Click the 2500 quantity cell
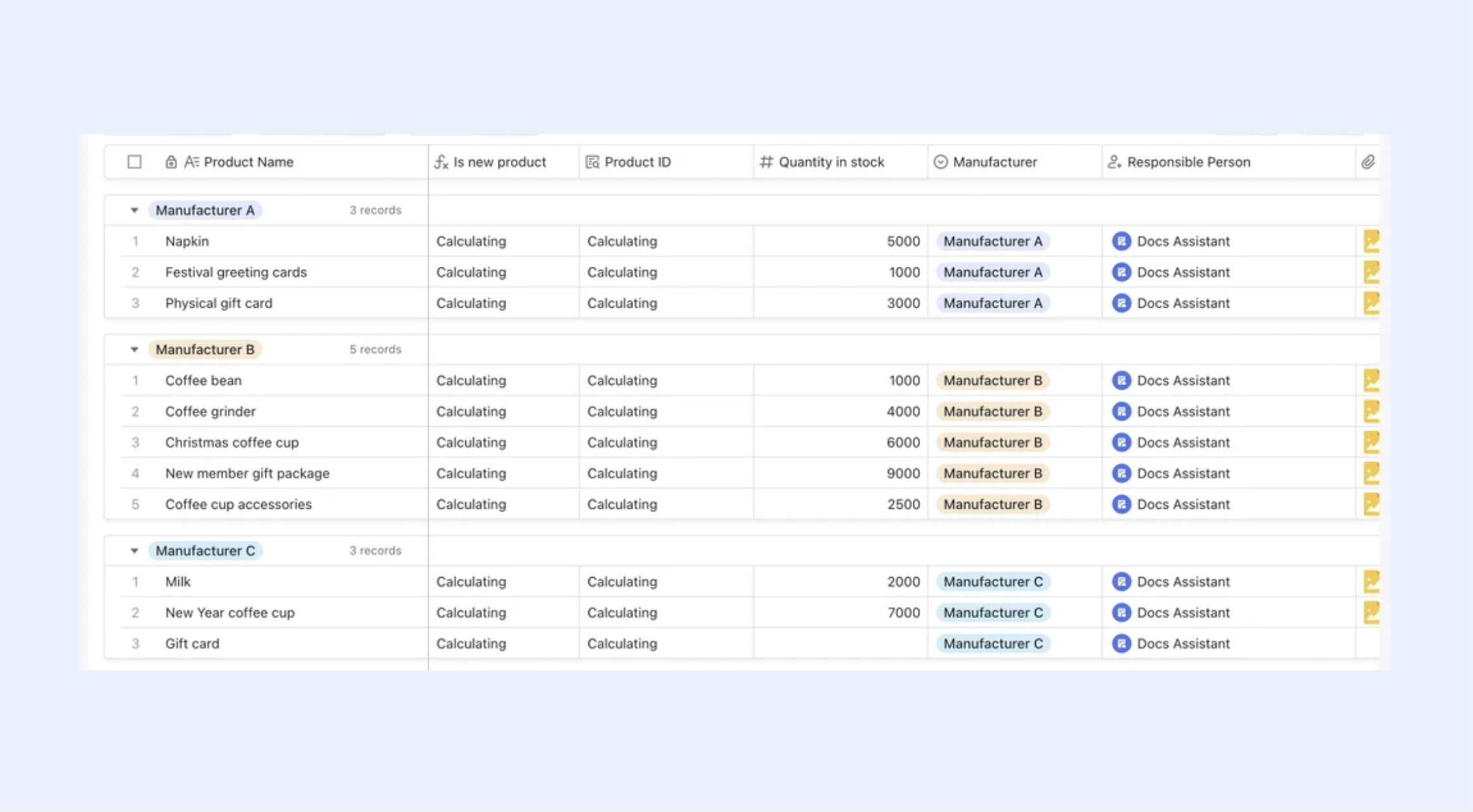Image resolution: width=1473 pixels, height=812 pixels. [841, 504]
